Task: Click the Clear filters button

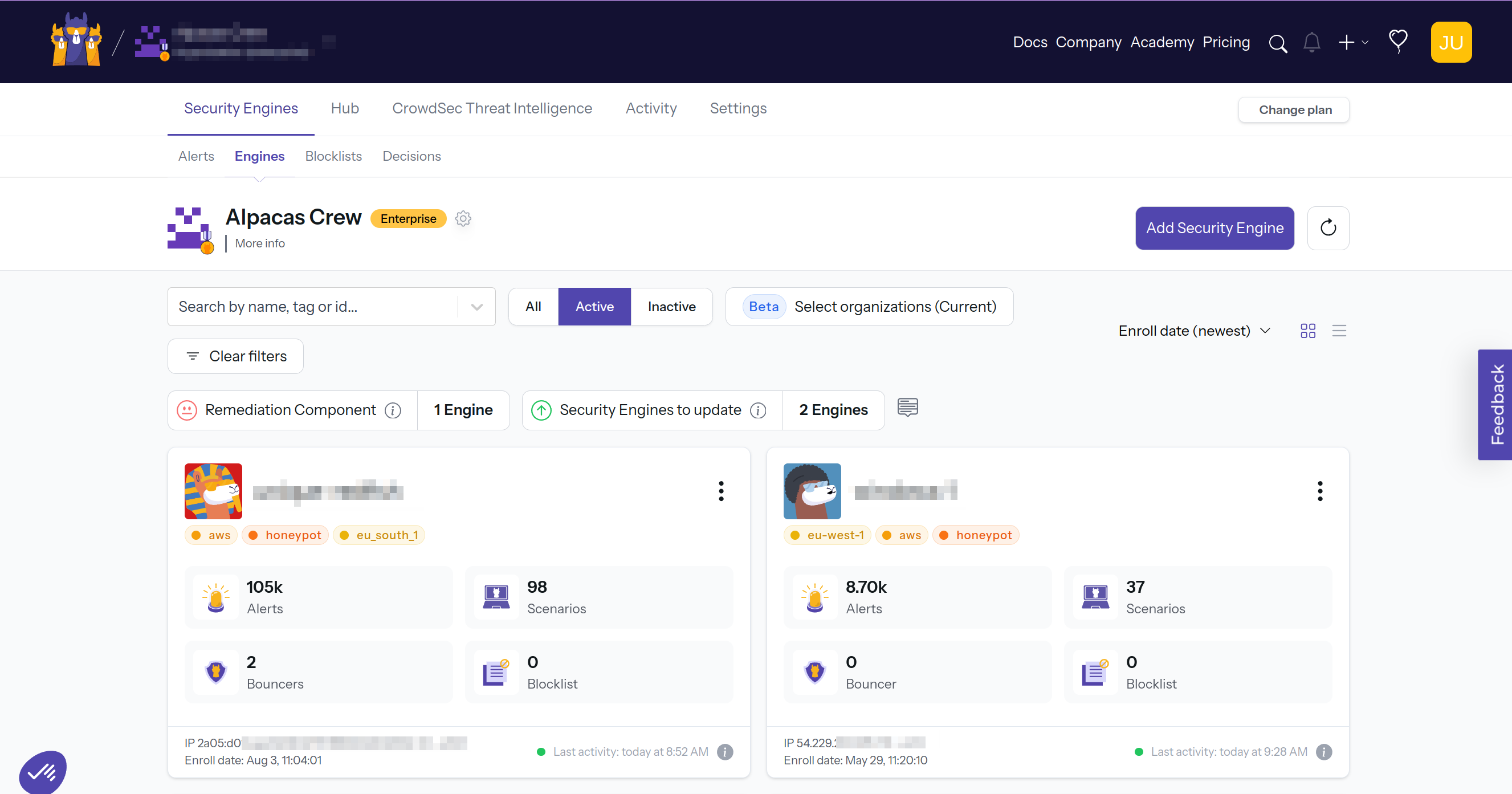Action: click(235, 356)
